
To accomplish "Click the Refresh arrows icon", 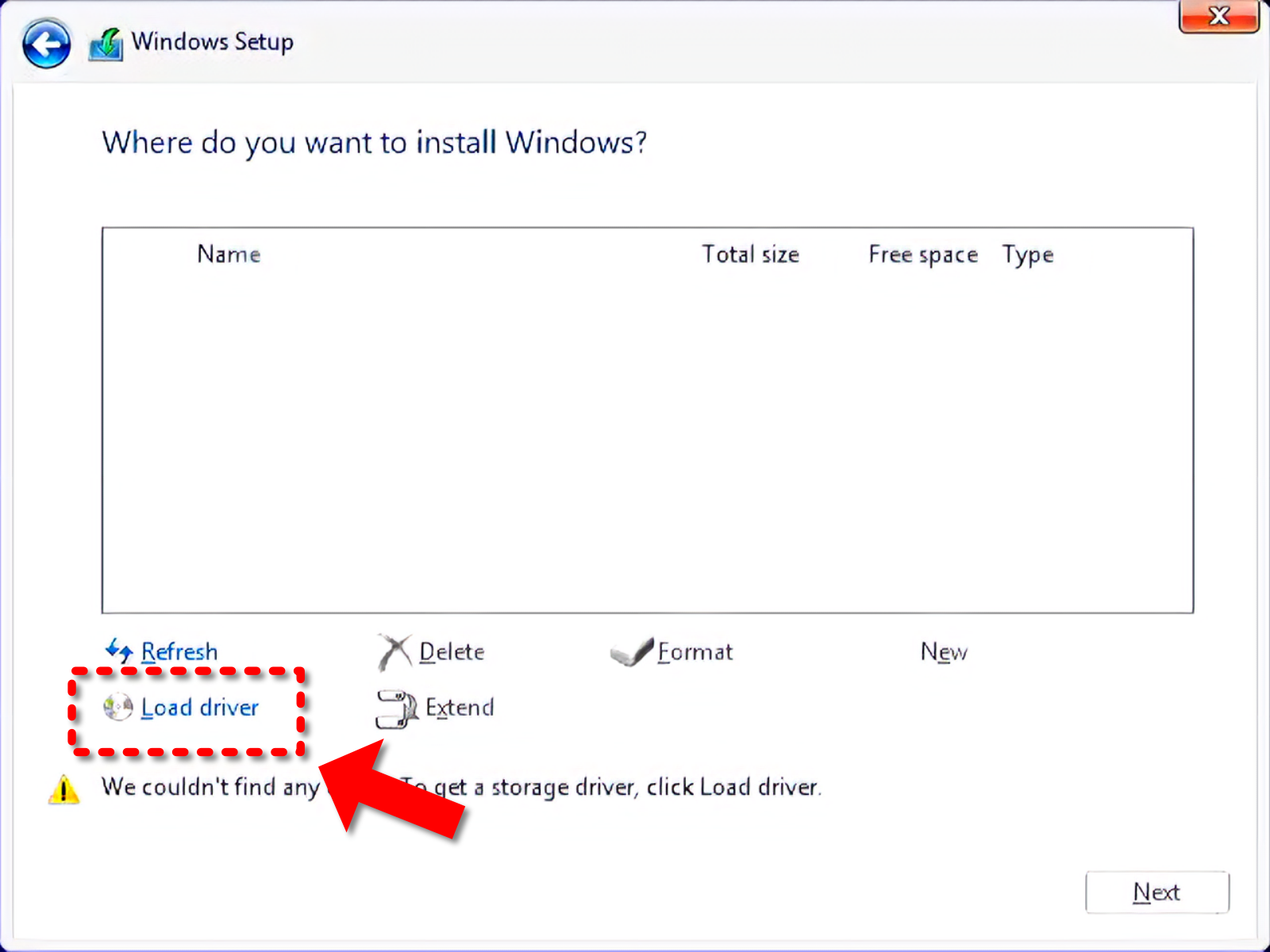I will [119, 651].
